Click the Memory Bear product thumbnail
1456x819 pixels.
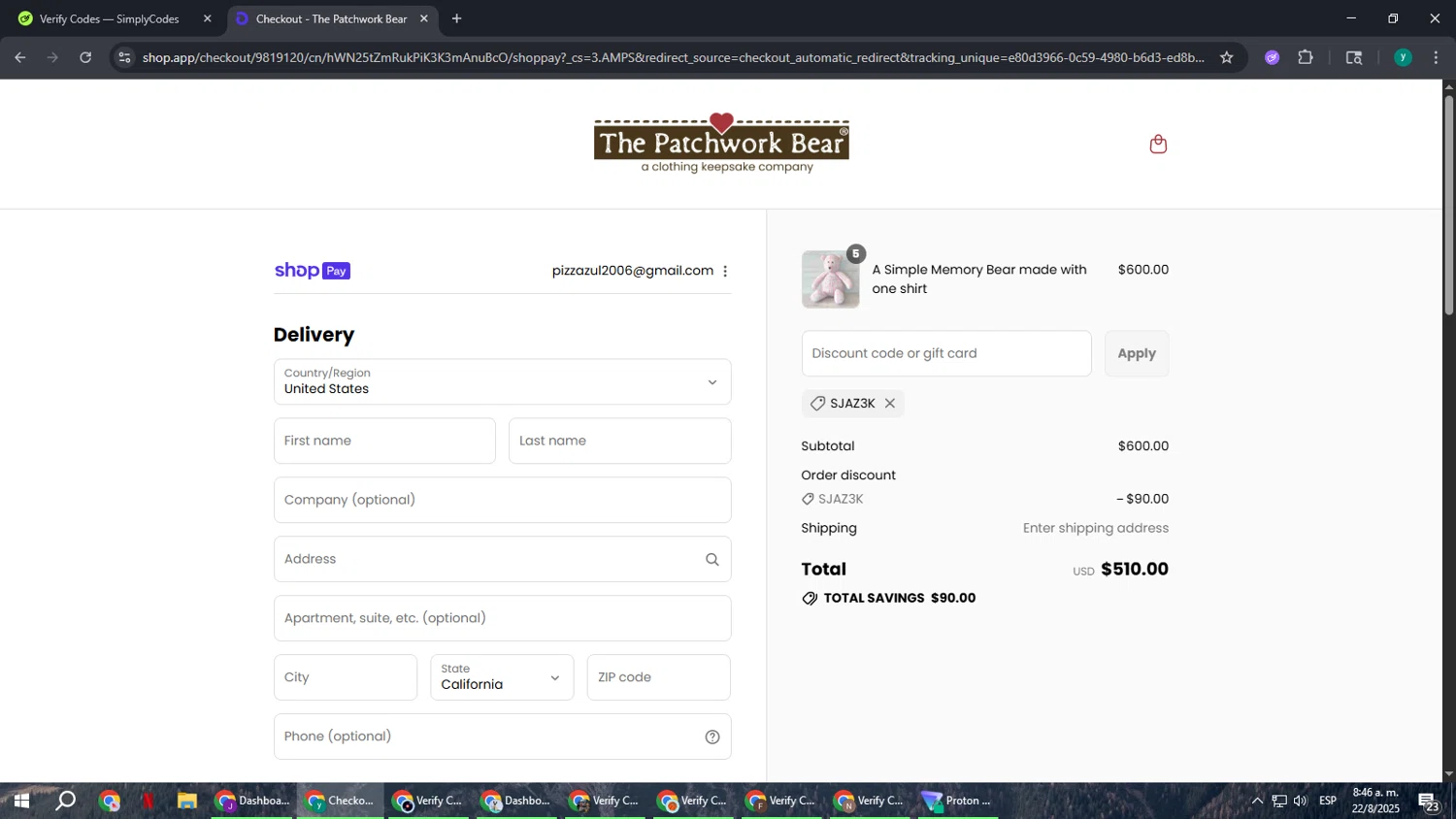pyautogui.click(x=831, y=279)
